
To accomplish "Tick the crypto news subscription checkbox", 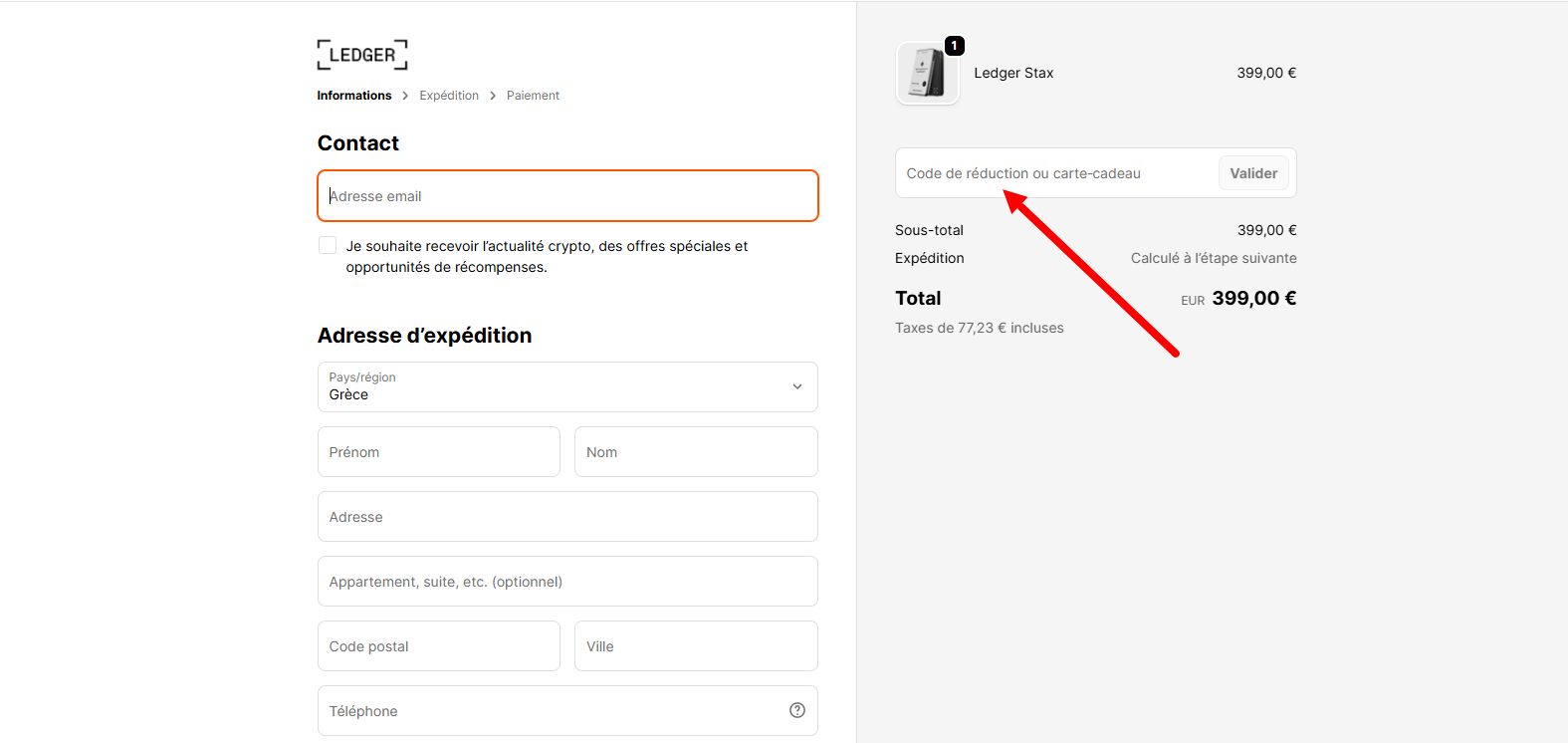I will 328,245.
